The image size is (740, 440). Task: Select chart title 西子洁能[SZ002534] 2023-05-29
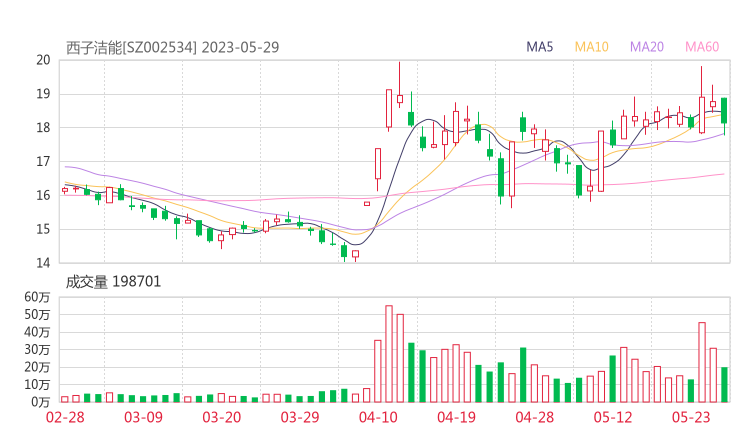(x=172, y=48)
